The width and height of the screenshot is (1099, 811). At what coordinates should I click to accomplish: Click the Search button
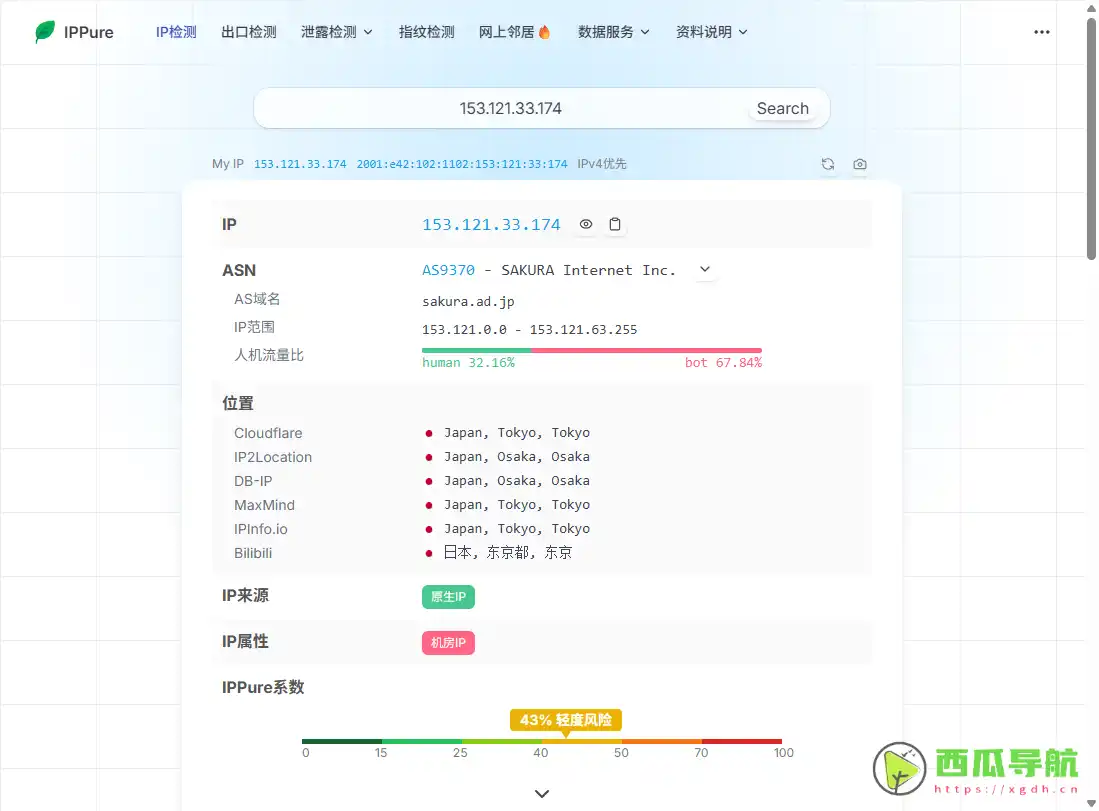[x=782, y=109]
